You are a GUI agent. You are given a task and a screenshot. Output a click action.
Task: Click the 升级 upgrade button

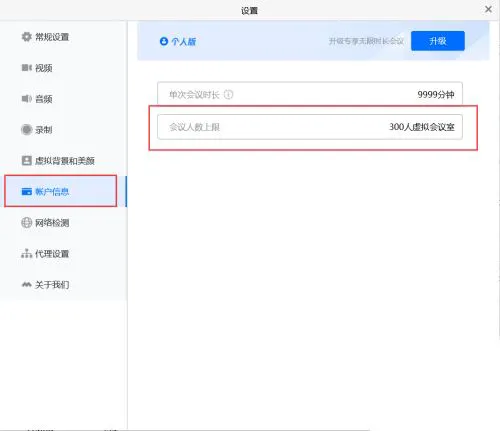tap(438, 41)
